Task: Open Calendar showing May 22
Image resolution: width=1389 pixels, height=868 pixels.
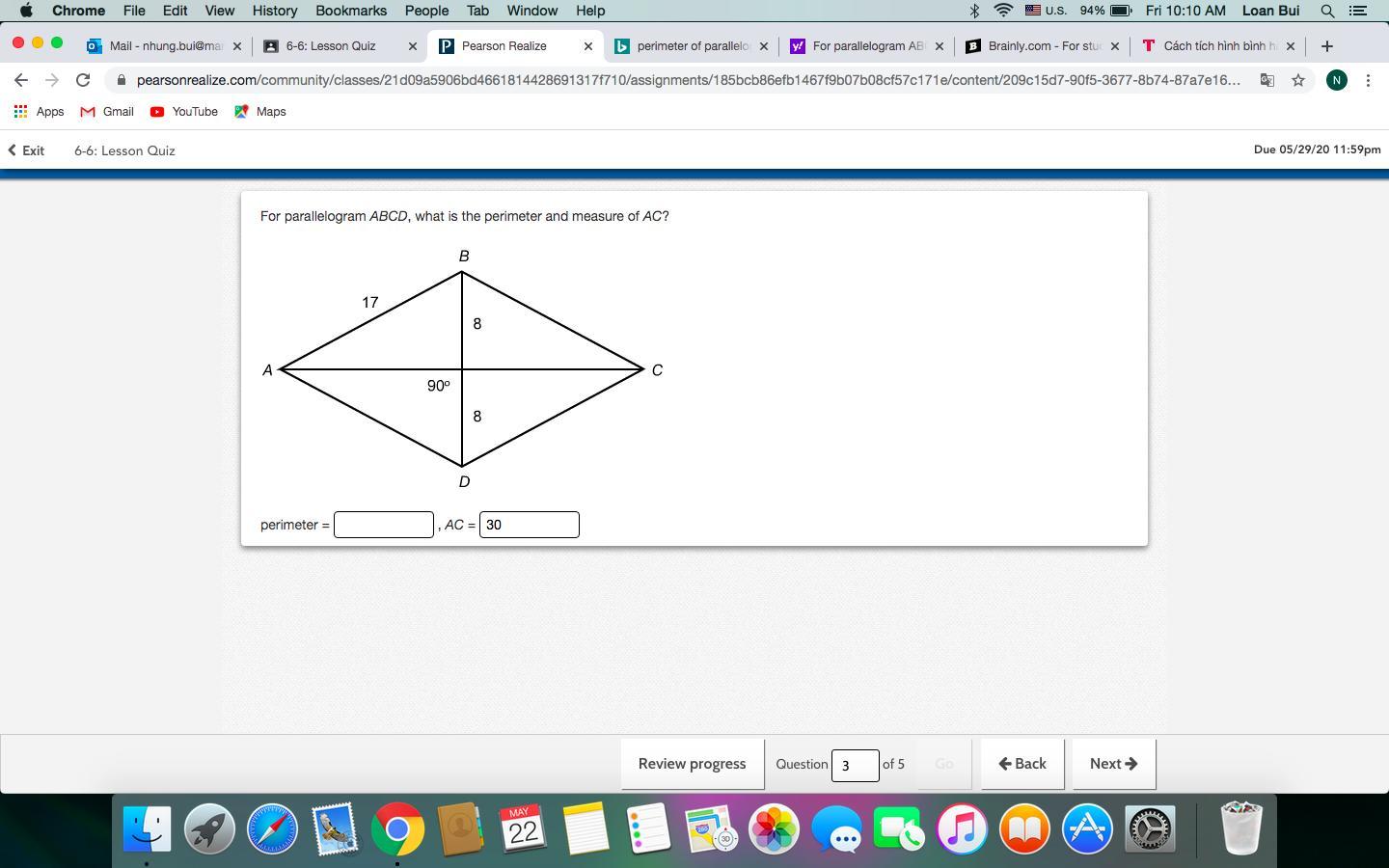Action: (x=523, y=828)
